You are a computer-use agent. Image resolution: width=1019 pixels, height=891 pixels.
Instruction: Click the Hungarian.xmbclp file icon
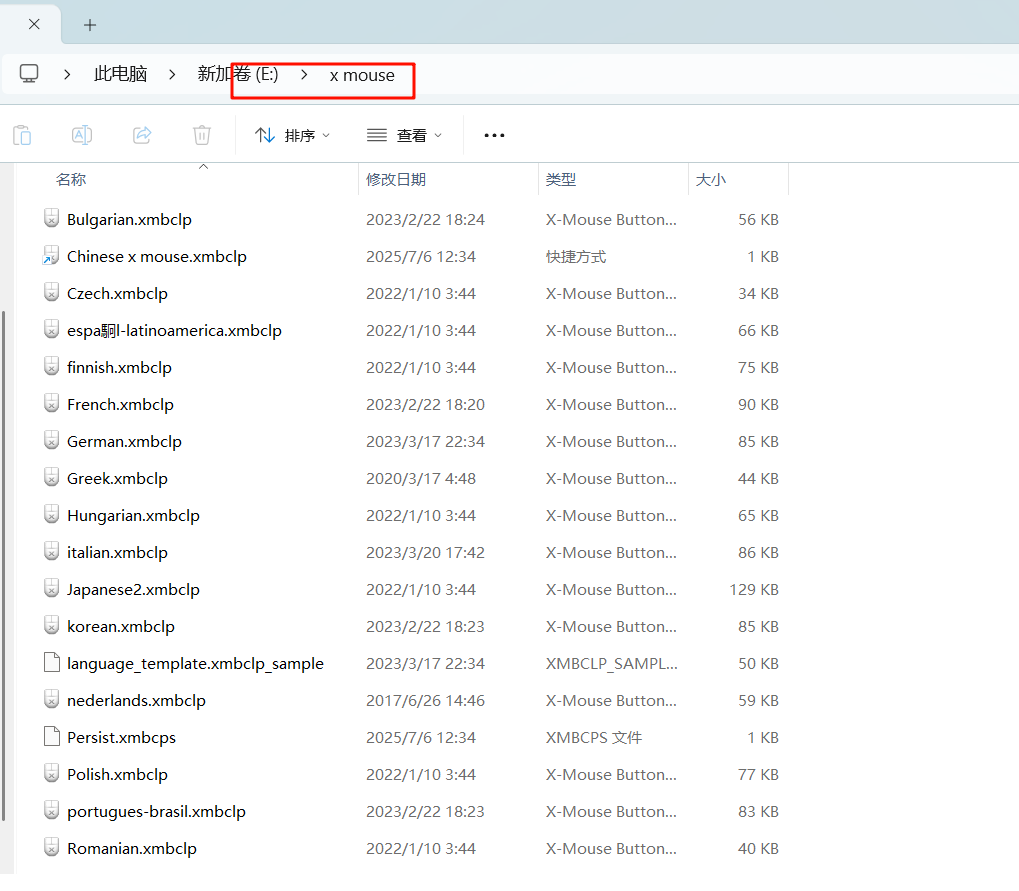(x=51, y=515)
